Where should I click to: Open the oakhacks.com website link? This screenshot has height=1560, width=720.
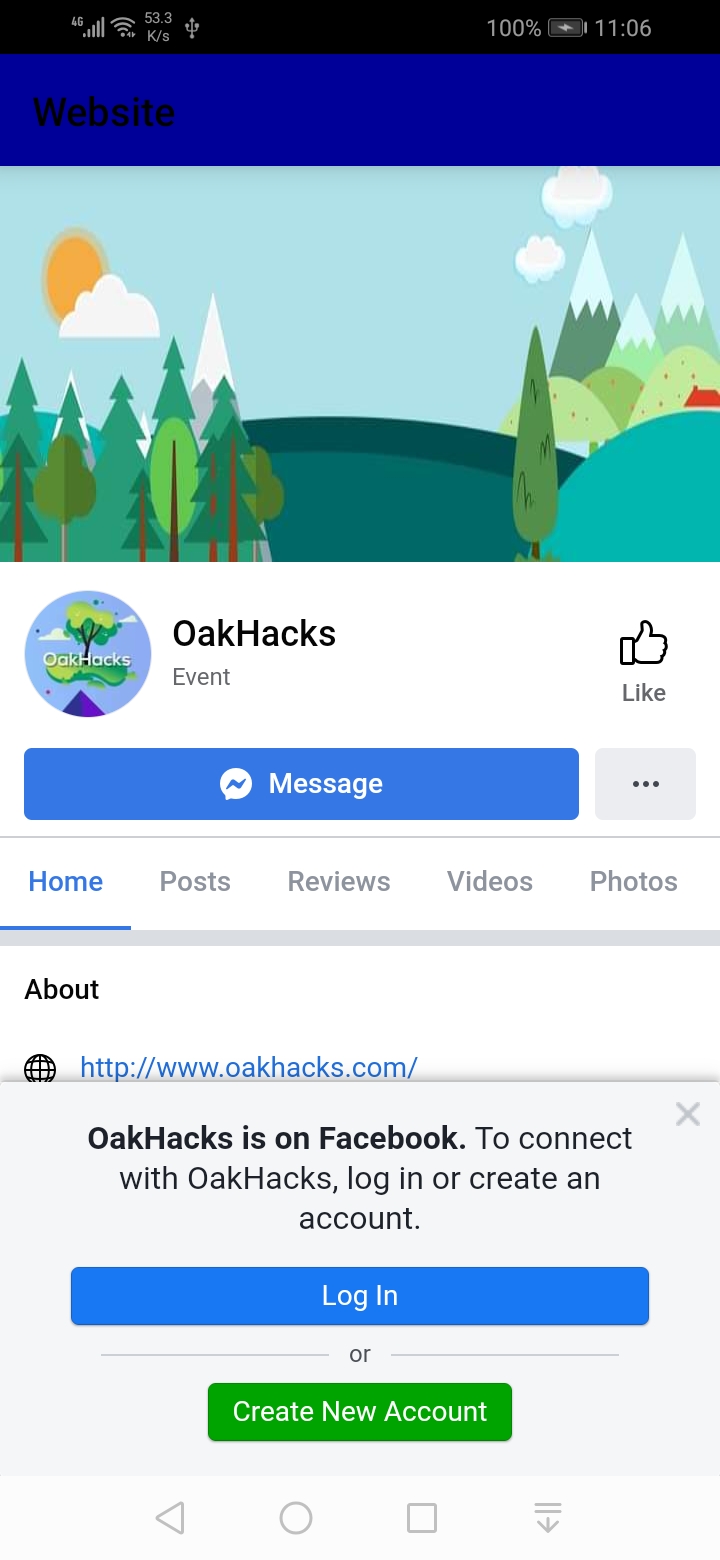click(249, 1068)
